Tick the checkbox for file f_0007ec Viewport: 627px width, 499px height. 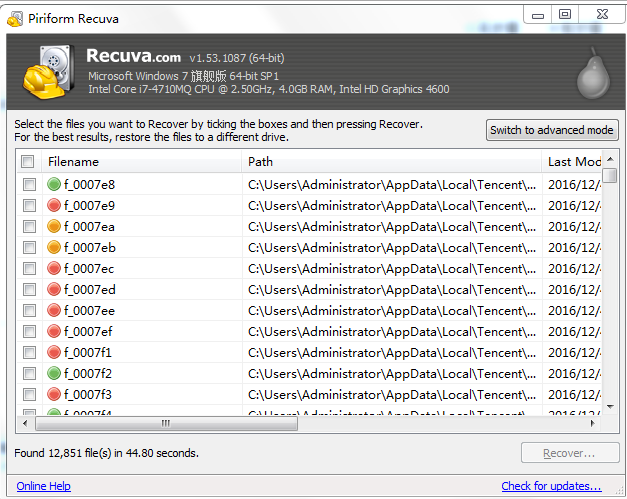tap(28, 268)
